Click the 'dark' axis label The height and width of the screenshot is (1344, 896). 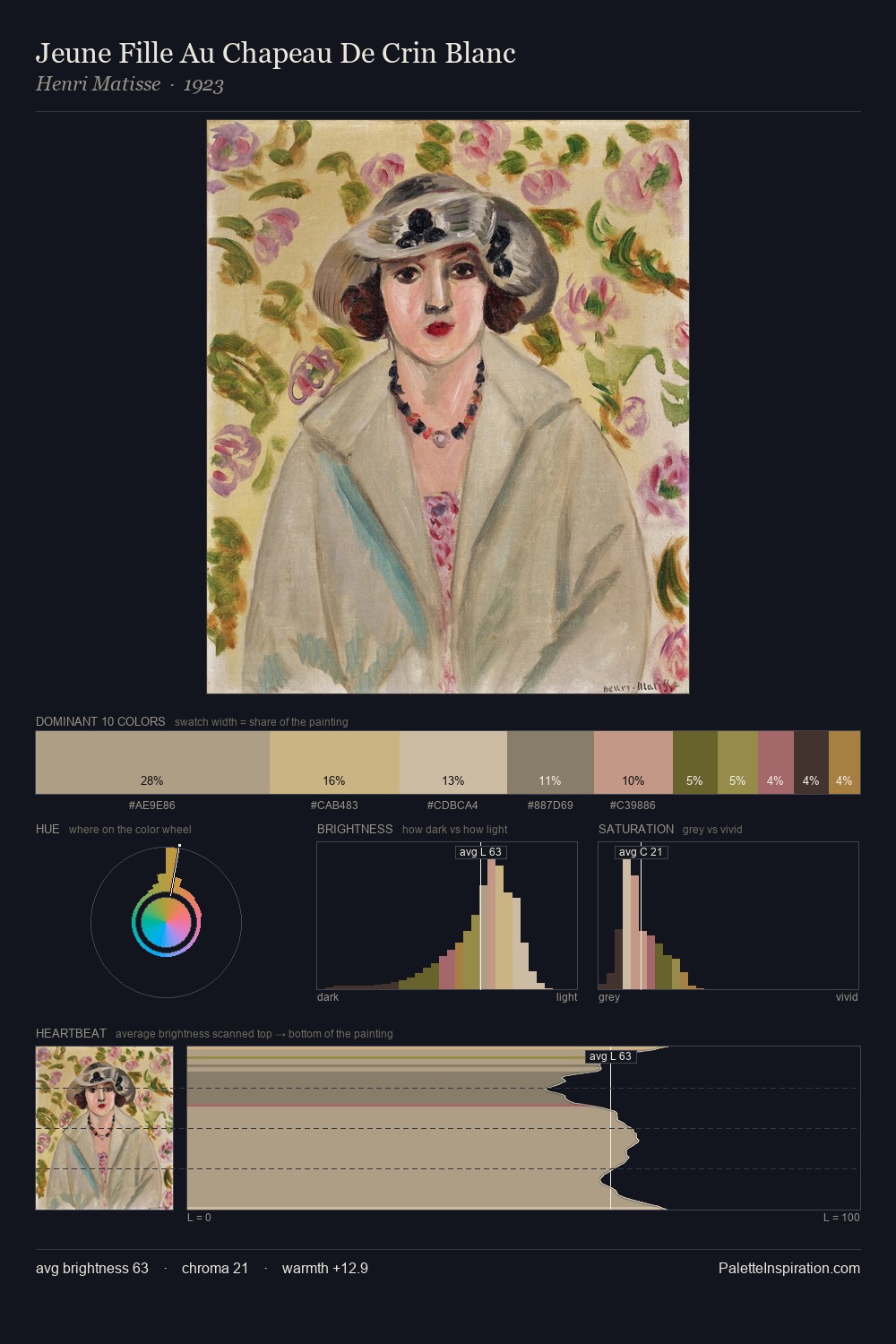point(328,997)
